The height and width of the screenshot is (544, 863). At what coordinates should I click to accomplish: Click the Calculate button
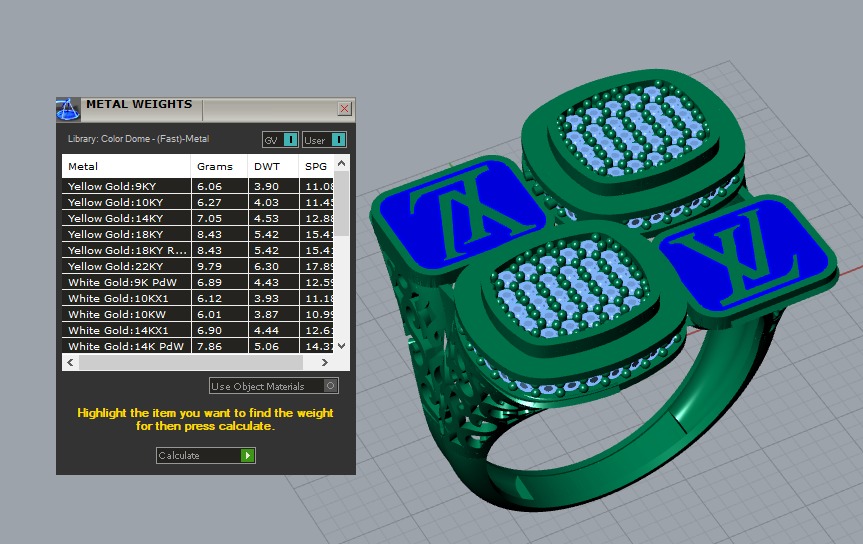tap(205, 455)
